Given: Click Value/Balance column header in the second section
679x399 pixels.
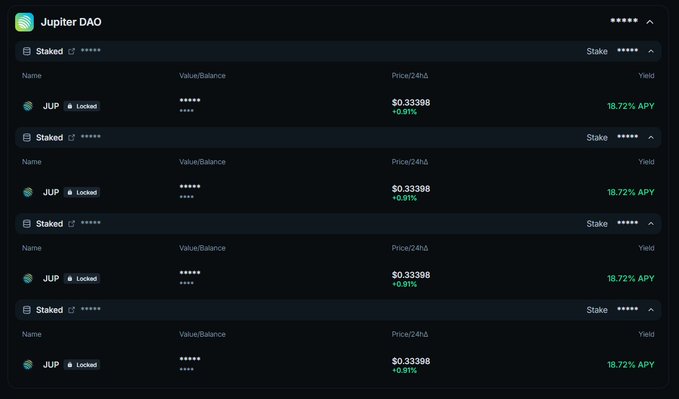Looking at the screenshot, I should tap(202, 162).
